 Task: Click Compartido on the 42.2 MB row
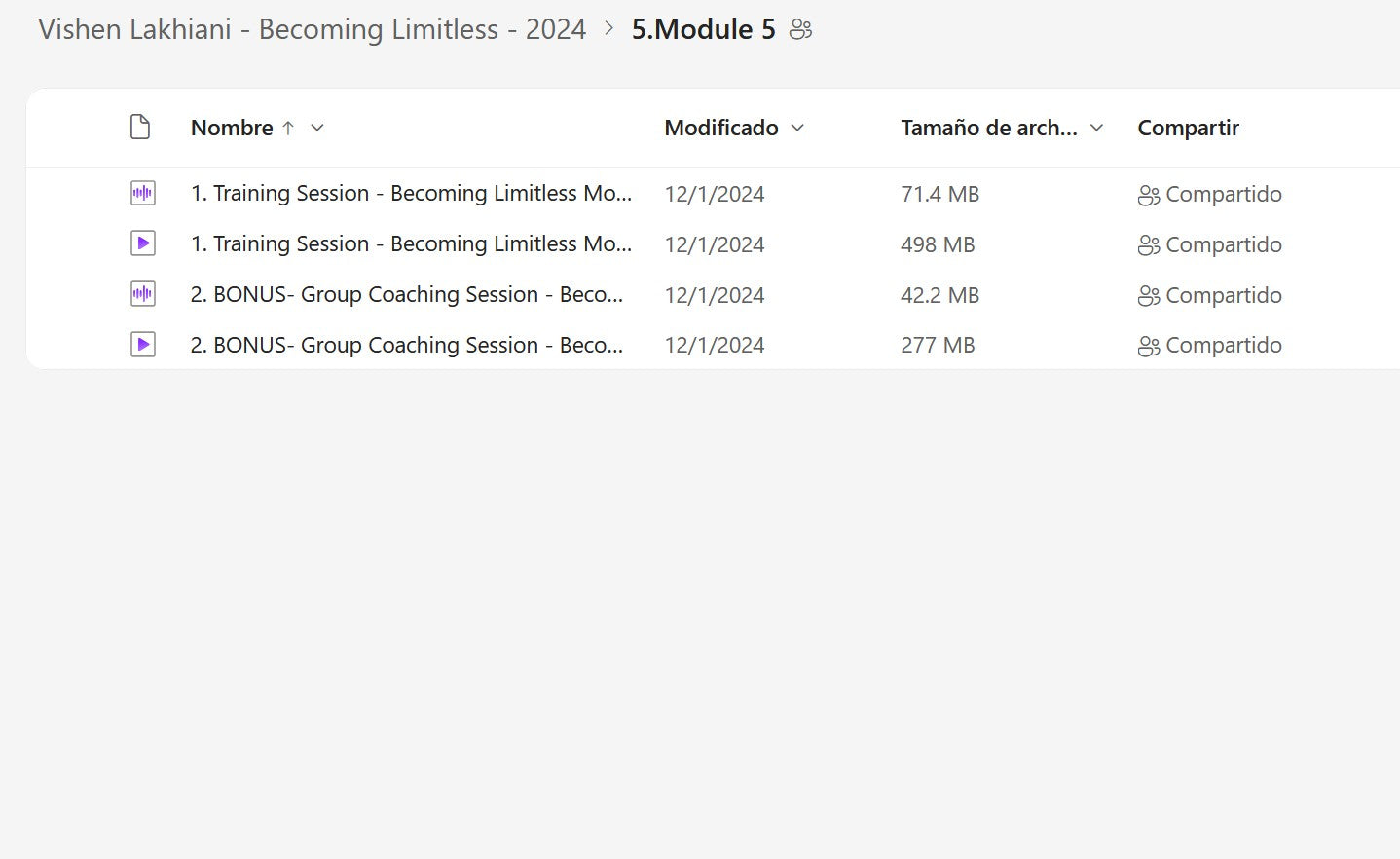click(x=1223, y=295)
